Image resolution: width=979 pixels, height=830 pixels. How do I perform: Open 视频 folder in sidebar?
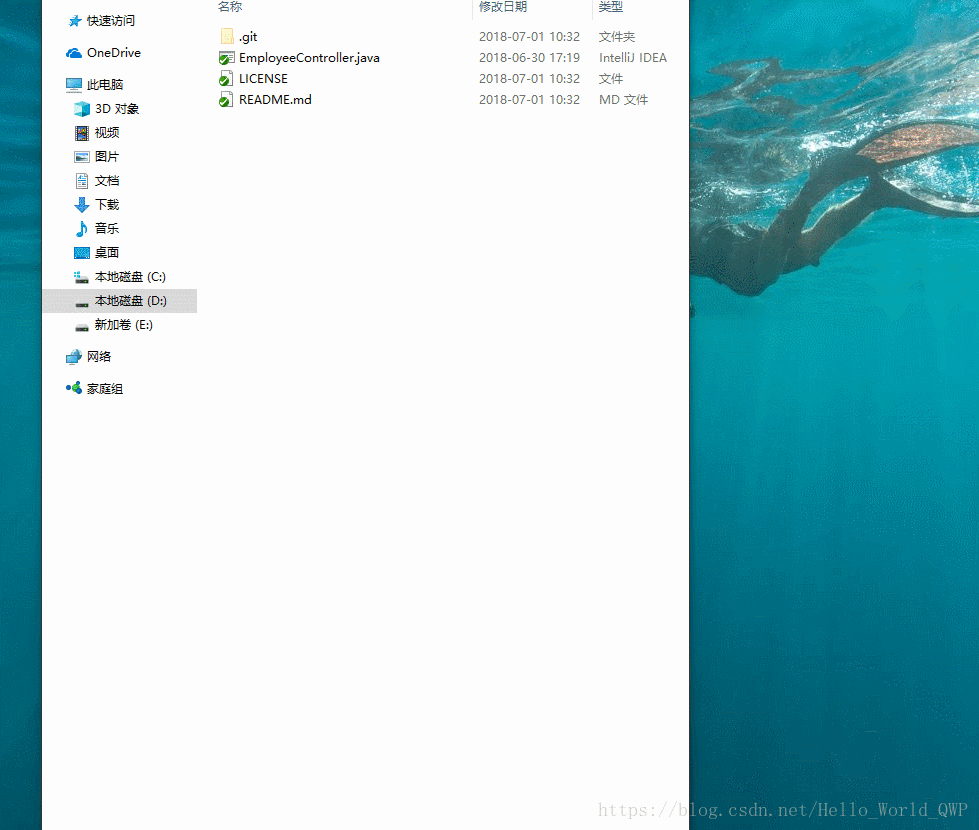click(107, 132)
